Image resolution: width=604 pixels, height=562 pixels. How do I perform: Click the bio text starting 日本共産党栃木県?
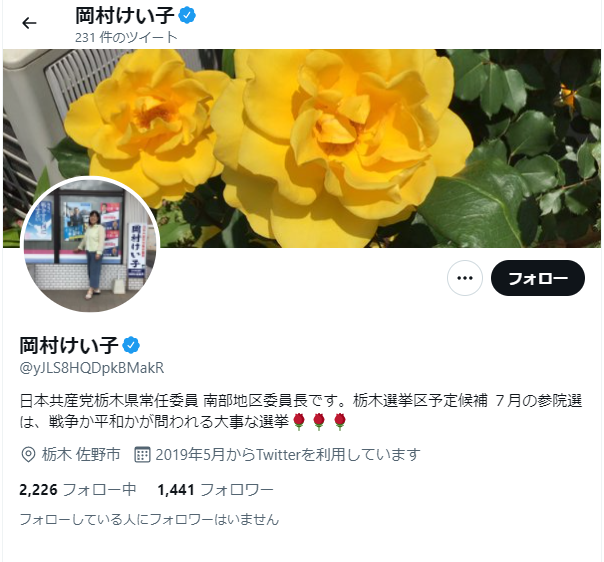pos(301,411)
